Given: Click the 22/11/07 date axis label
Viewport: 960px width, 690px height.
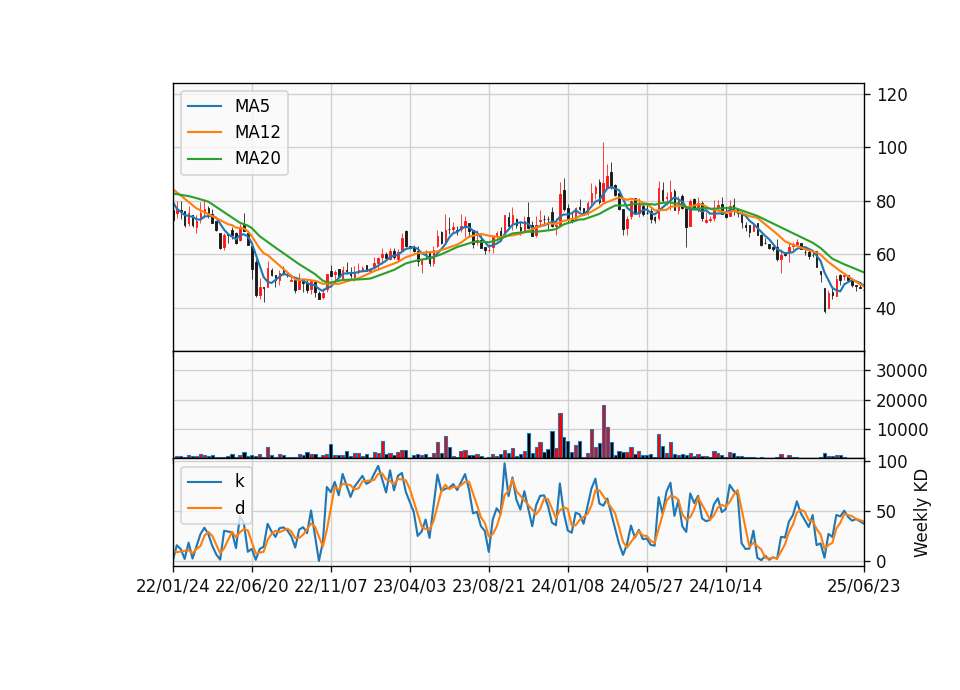Looking at the screenshot, I should (x=331, y=586).
